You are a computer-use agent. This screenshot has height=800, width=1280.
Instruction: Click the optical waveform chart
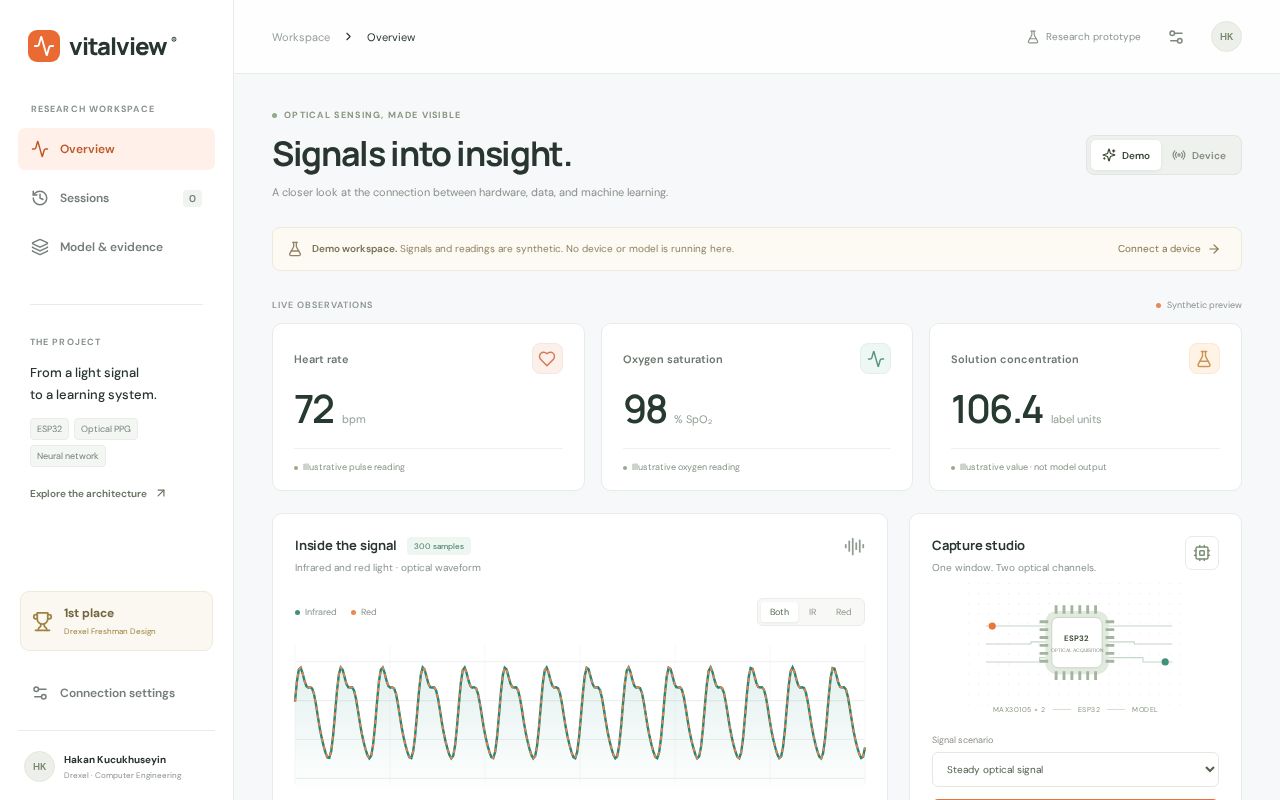click(x=580, y=713)
